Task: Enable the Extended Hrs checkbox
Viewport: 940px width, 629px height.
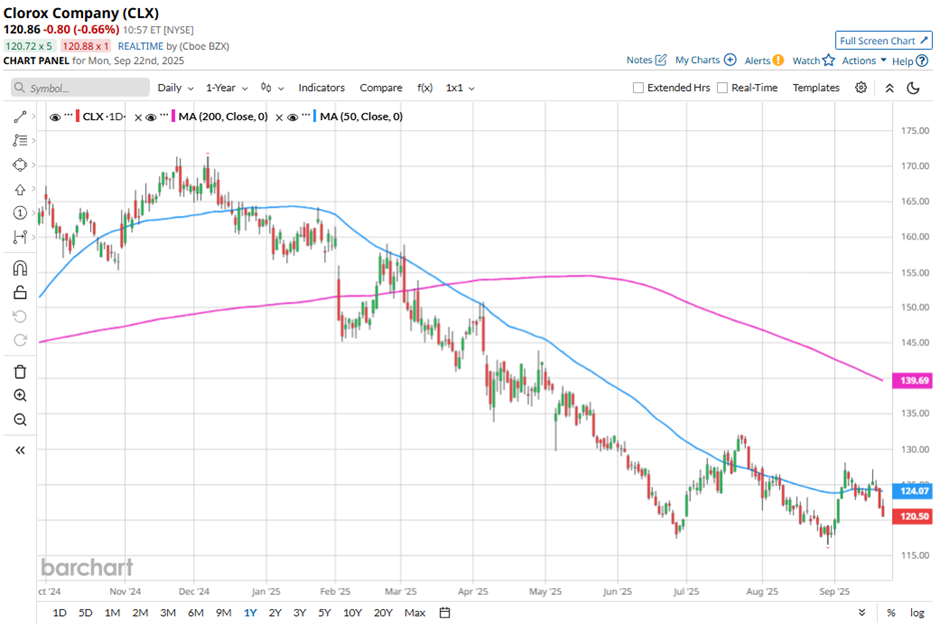Action: click(x=639, y=88)
